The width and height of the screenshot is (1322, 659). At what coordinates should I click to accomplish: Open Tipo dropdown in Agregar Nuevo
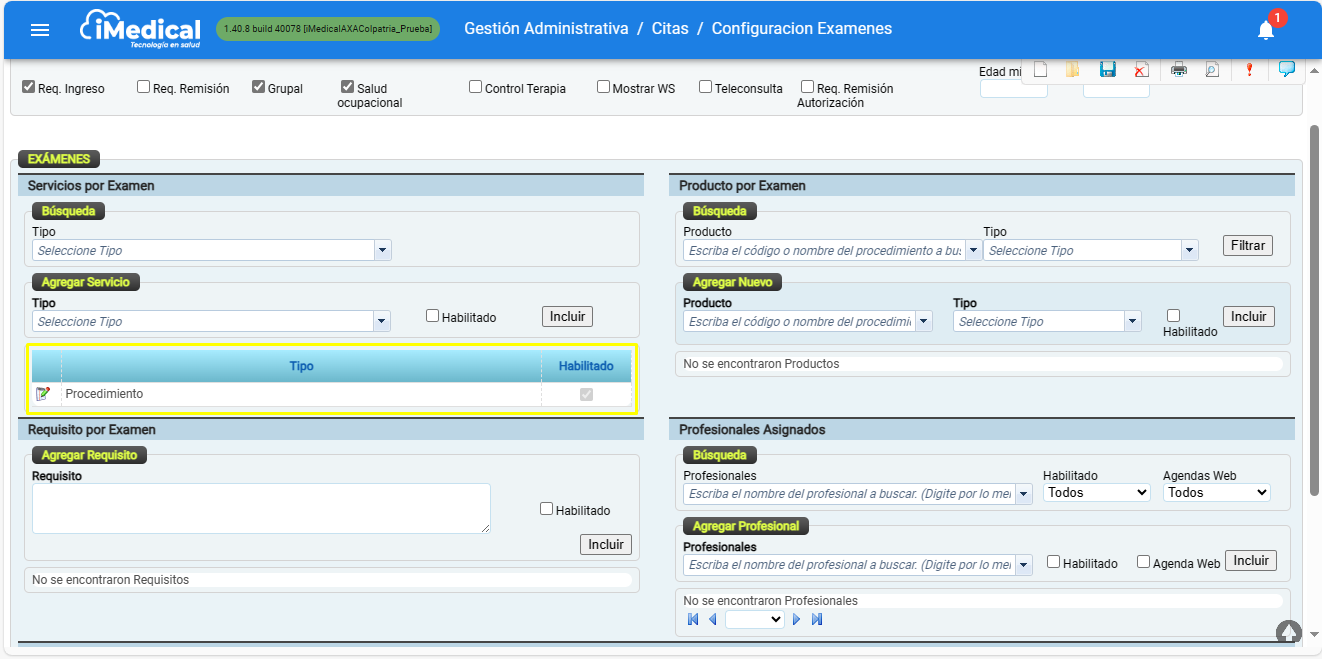(x=1133, y=321)
